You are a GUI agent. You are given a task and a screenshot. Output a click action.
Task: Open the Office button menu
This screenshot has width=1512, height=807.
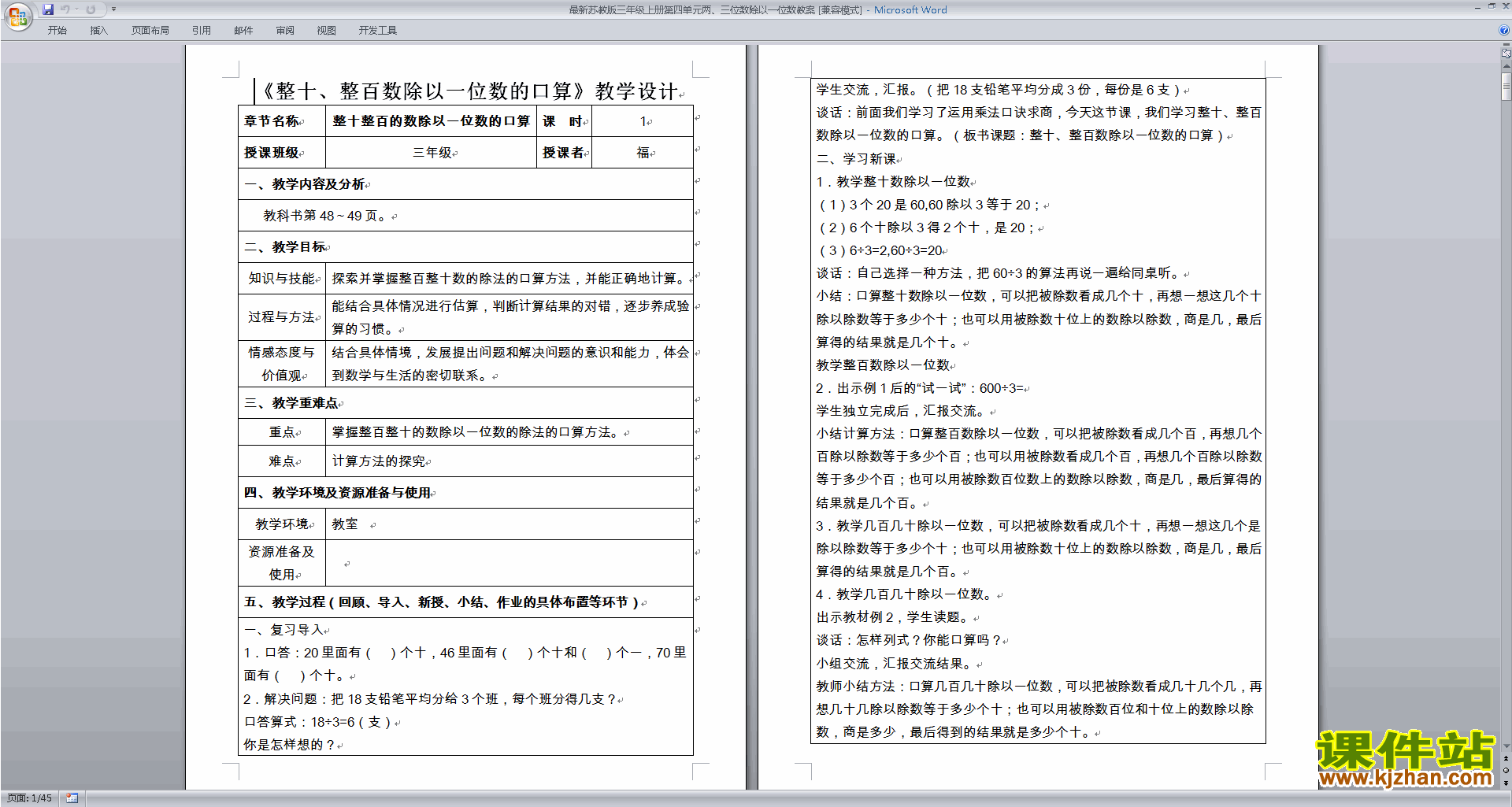[x=17, y=16]
